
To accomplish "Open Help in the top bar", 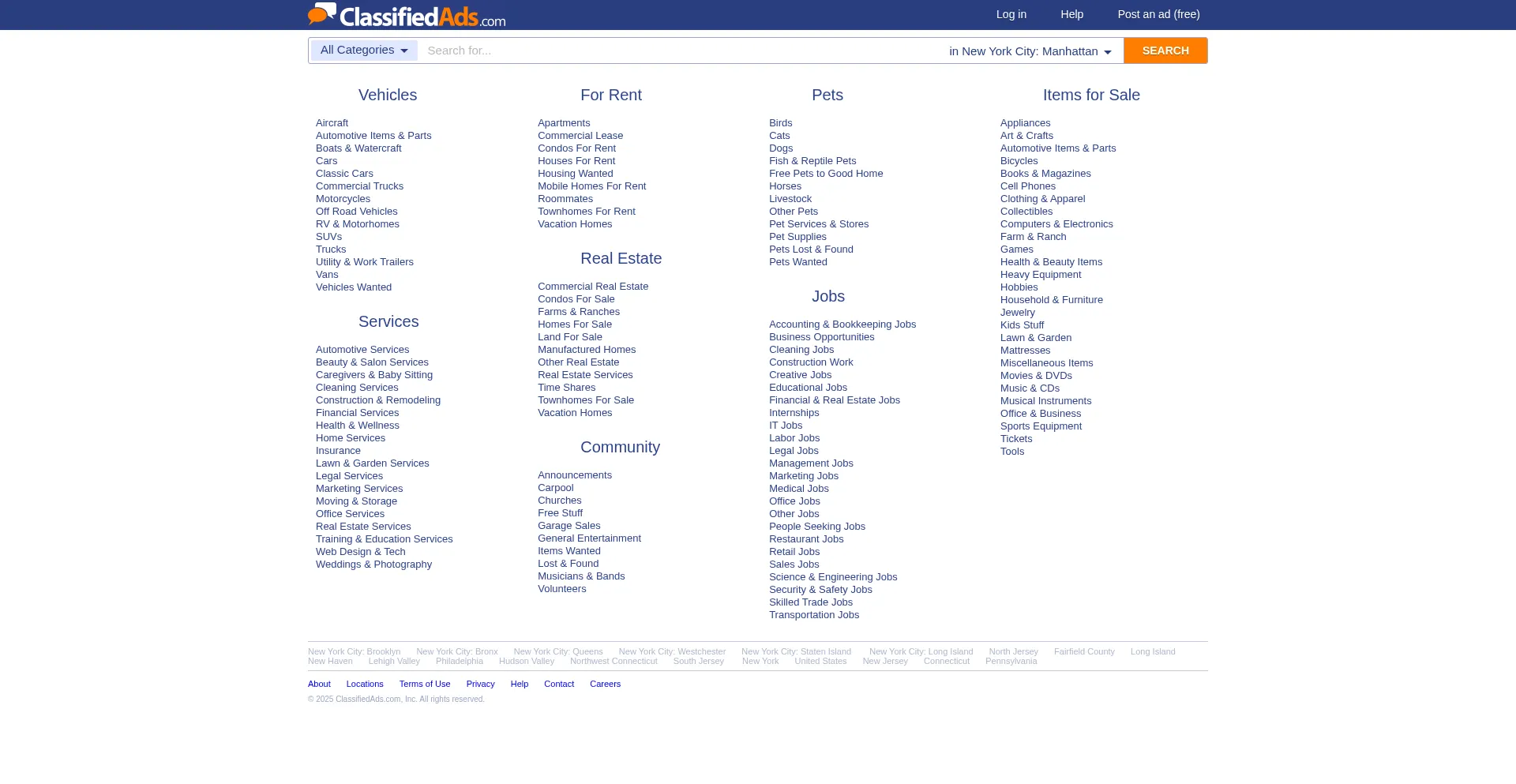I will coord(1072,14).
